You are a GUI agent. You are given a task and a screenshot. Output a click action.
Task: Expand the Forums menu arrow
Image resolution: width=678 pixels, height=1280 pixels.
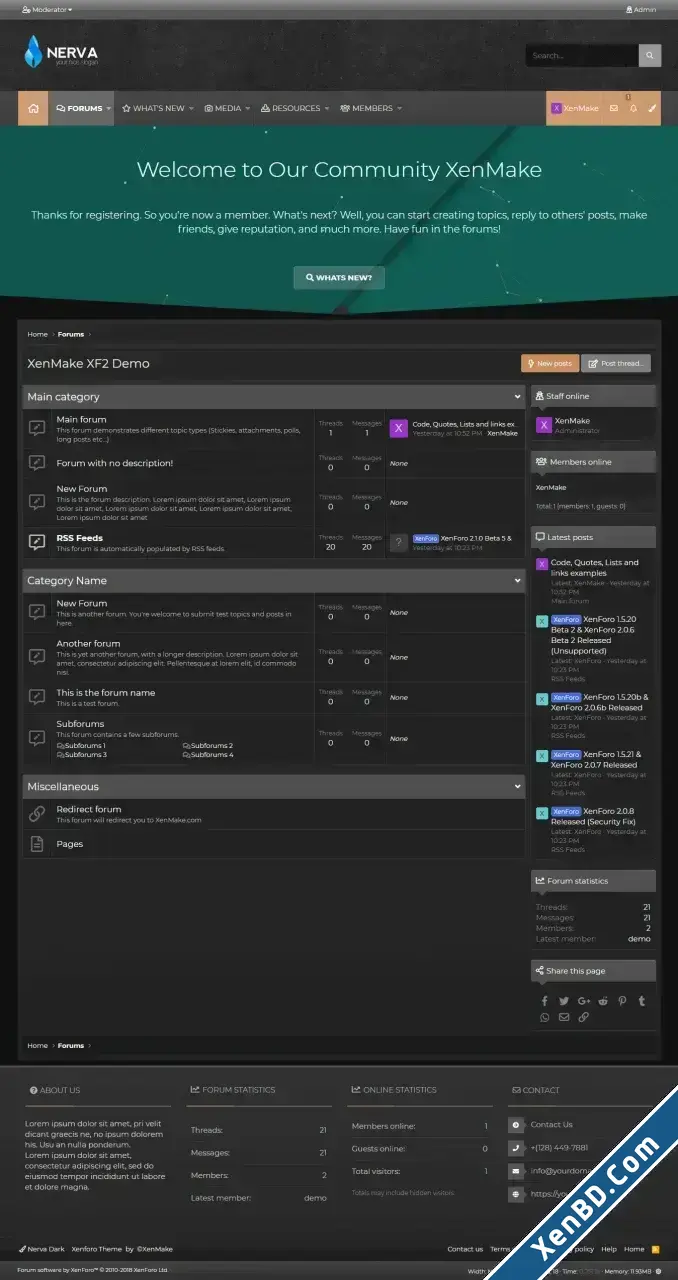pyautogui.click(x=109, y=108)
